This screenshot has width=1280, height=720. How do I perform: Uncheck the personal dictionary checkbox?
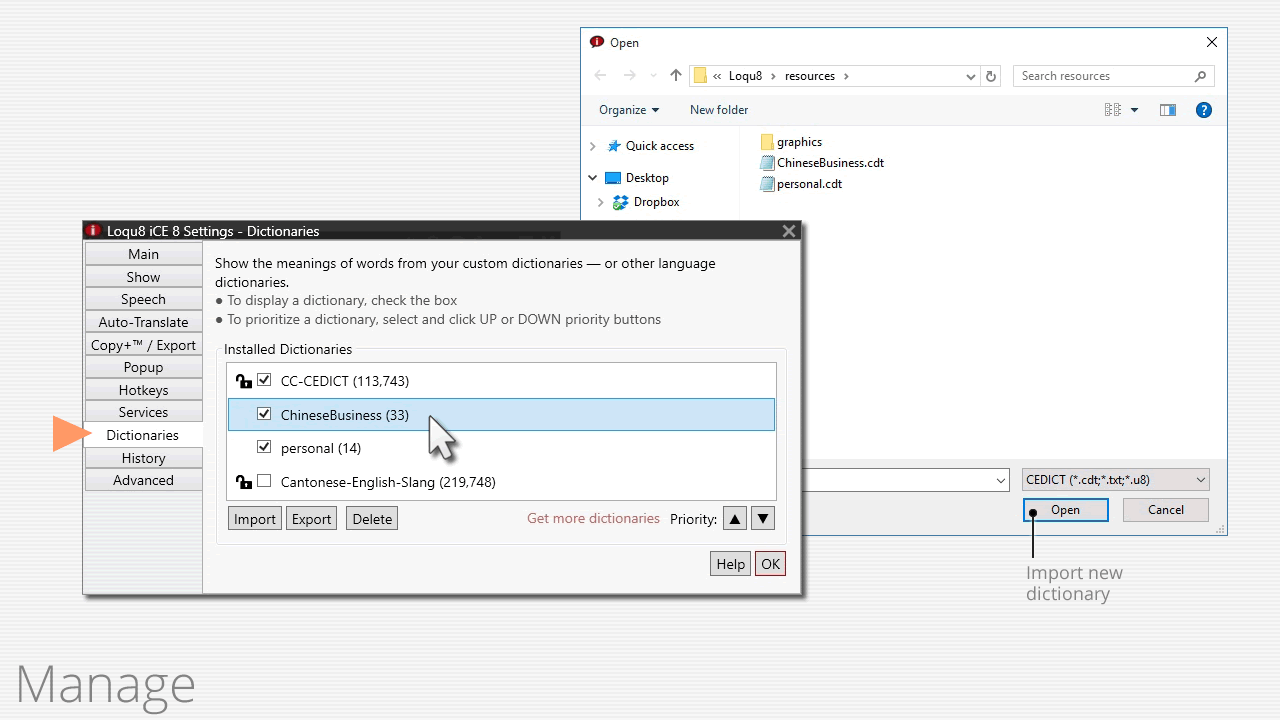pyautogui.click(x=264, y=447)
